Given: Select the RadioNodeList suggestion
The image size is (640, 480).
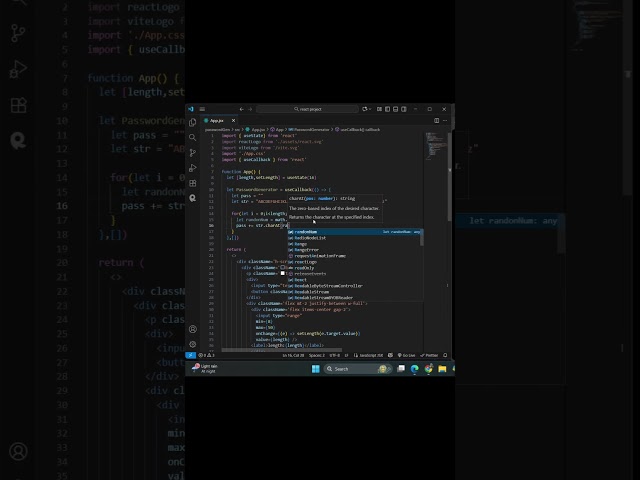Looking at the screenshot, I should 355,238.
